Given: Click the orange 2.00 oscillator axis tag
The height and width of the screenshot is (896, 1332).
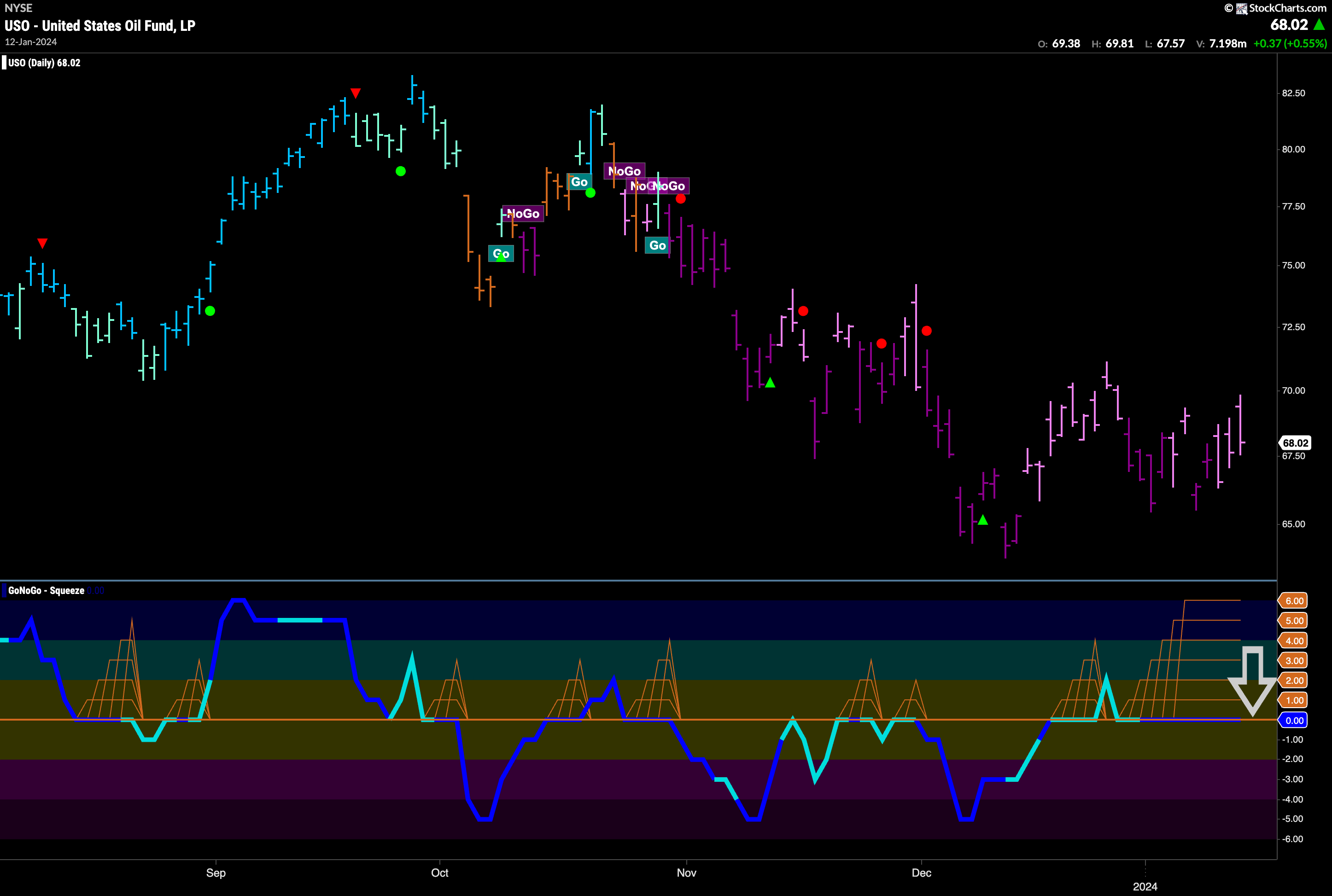Looking at the screenshot, I should coord(1294,680).
